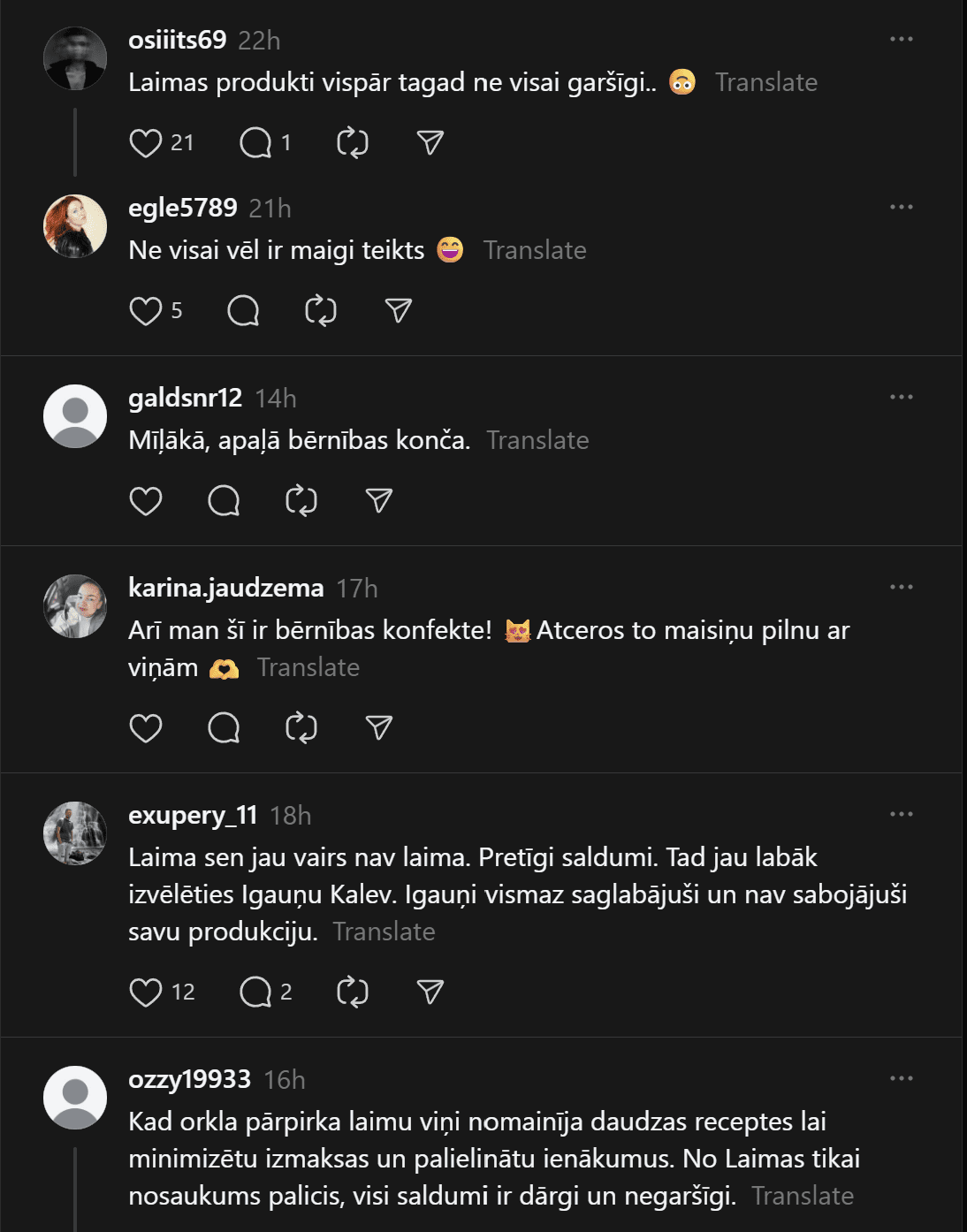Screen dimensions: 967x1232
Task: Like osiiits69's comment
Action: point(146,143)
